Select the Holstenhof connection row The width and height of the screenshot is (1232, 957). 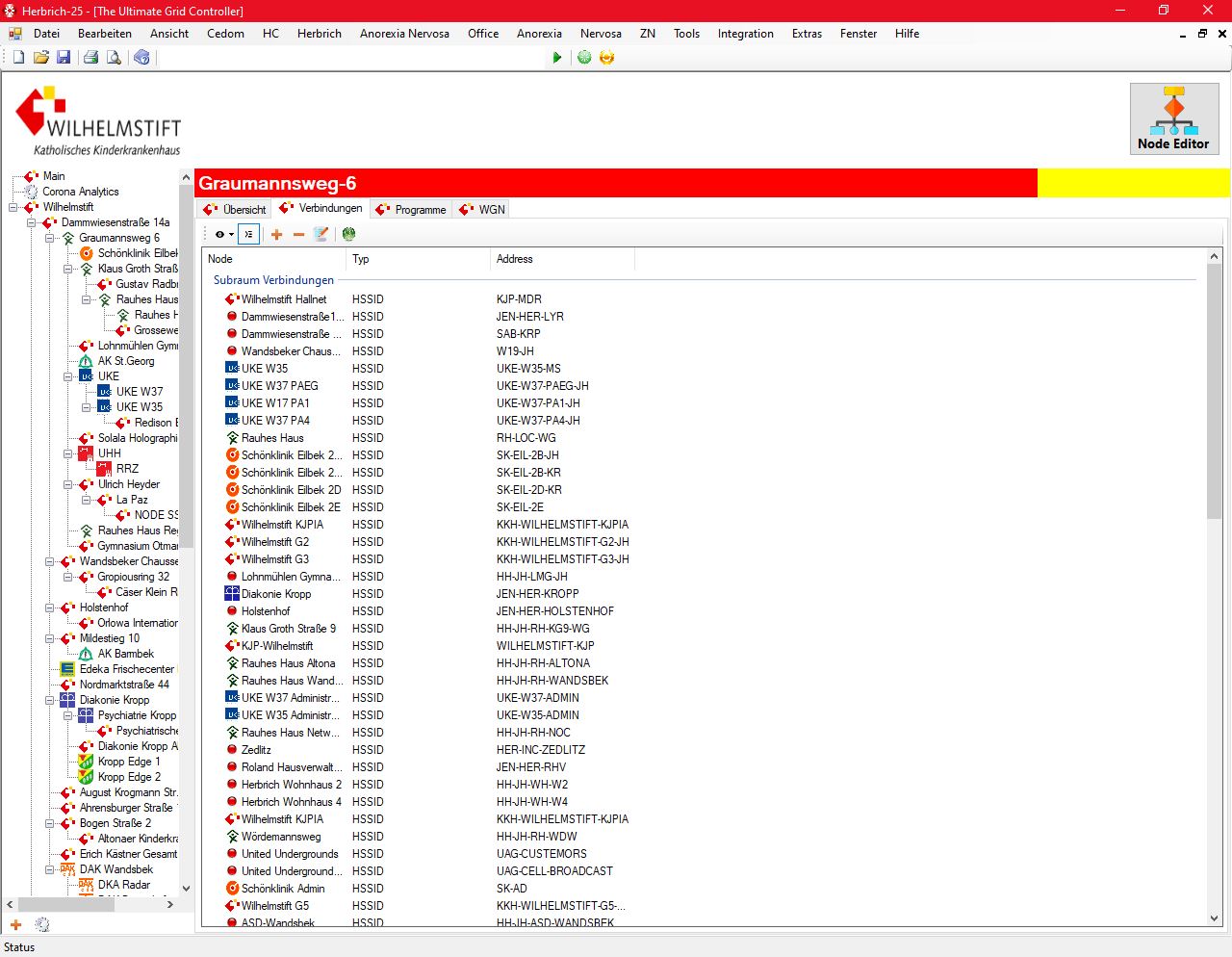(x=704, y=611)
